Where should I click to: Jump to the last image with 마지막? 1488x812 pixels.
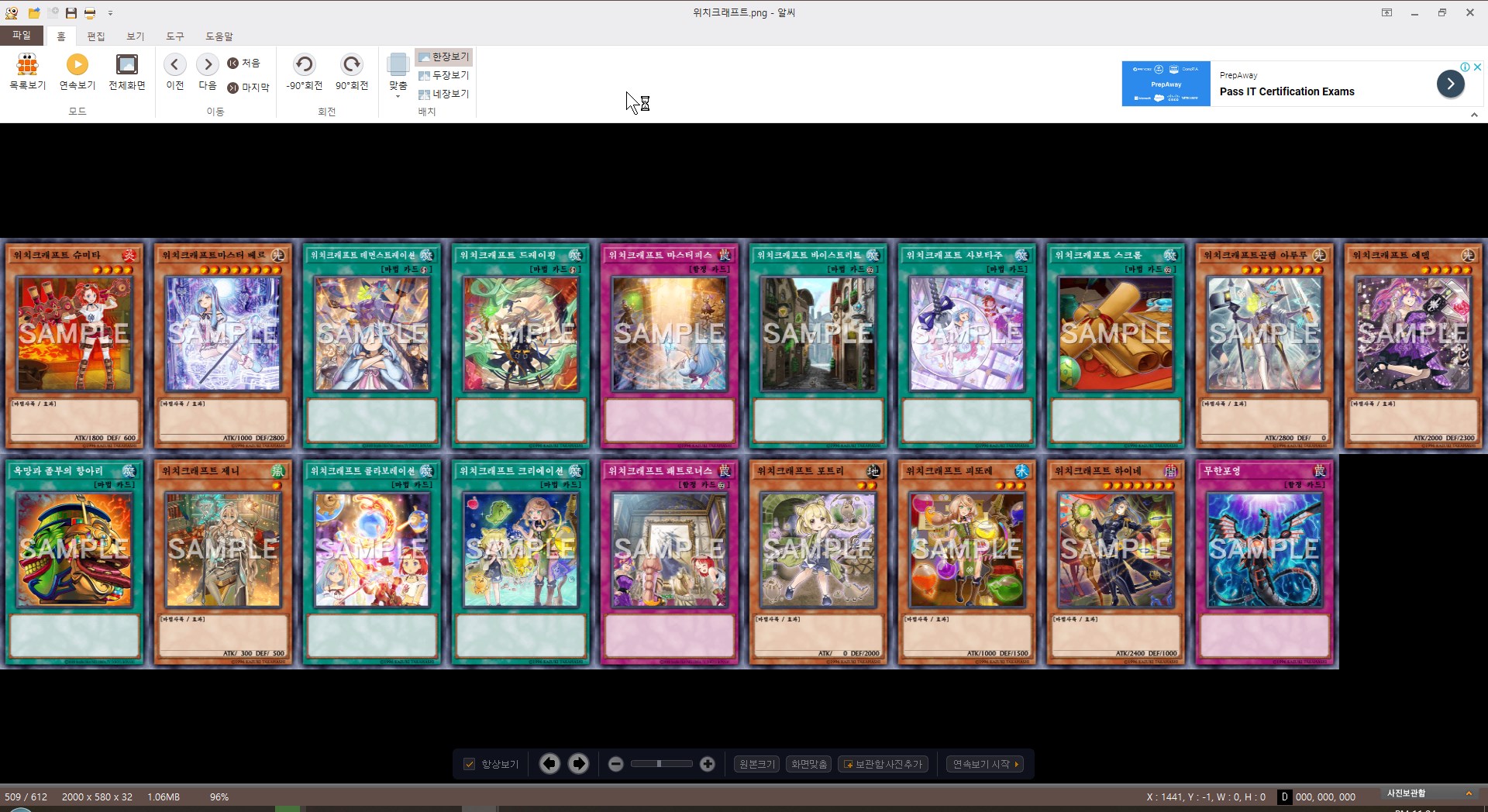coord(248,88)
